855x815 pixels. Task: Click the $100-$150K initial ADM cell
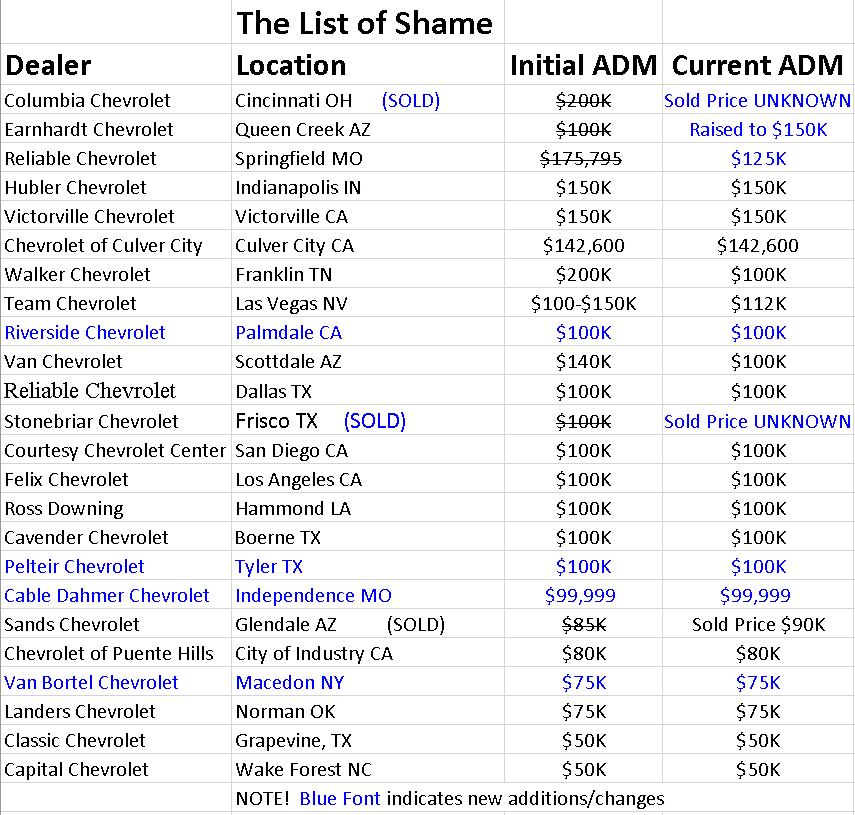coord(583,303)
